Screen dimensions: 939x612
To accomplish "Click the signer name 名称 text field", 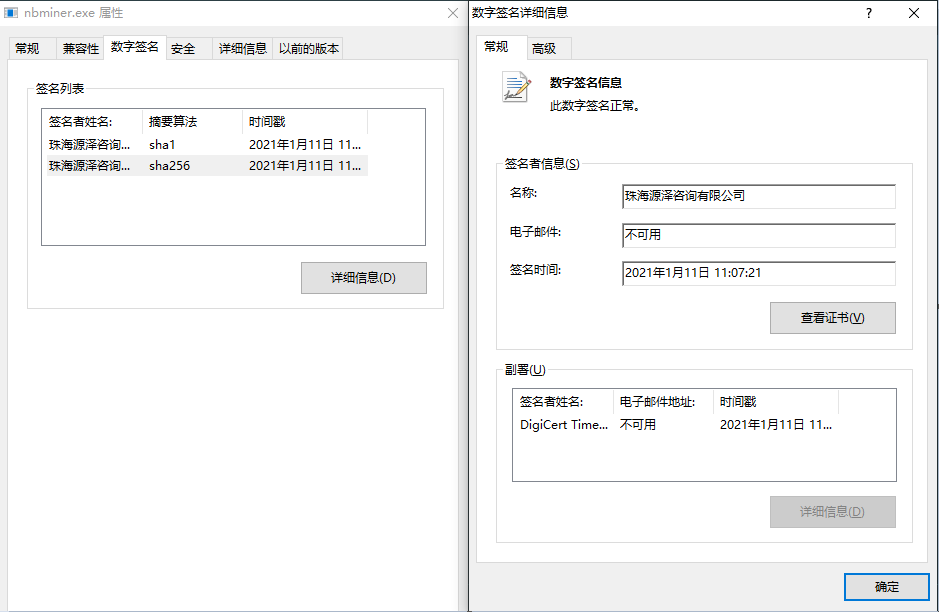I will tap(758, 196).
